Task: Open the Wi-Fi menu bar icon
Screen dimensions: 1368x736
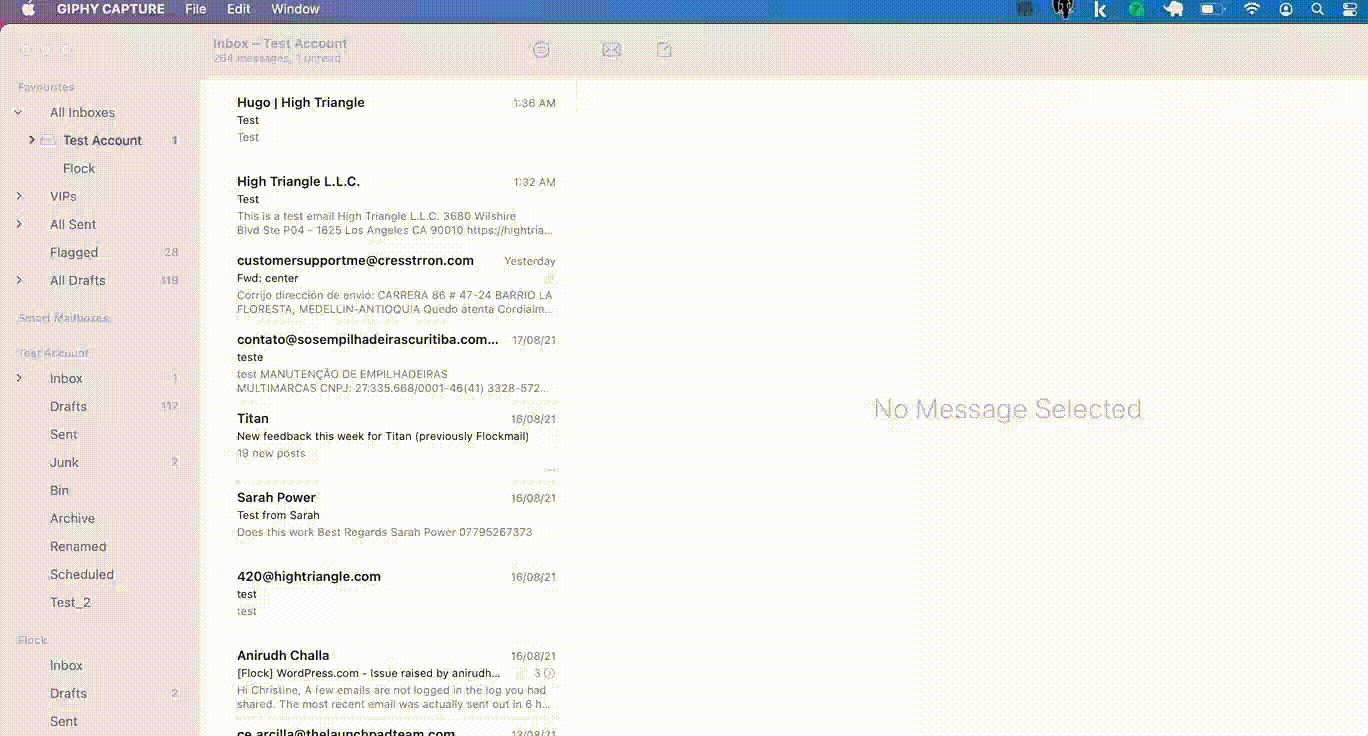Action: click(1252, 9)
